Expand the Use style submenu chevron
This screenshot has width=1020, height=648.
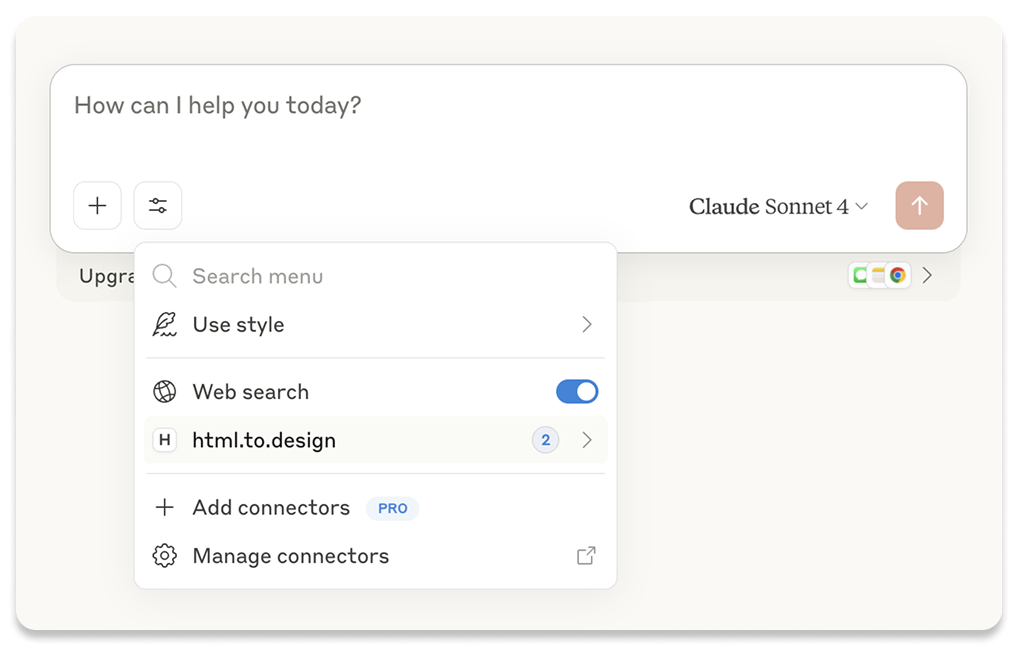(587, 324)
